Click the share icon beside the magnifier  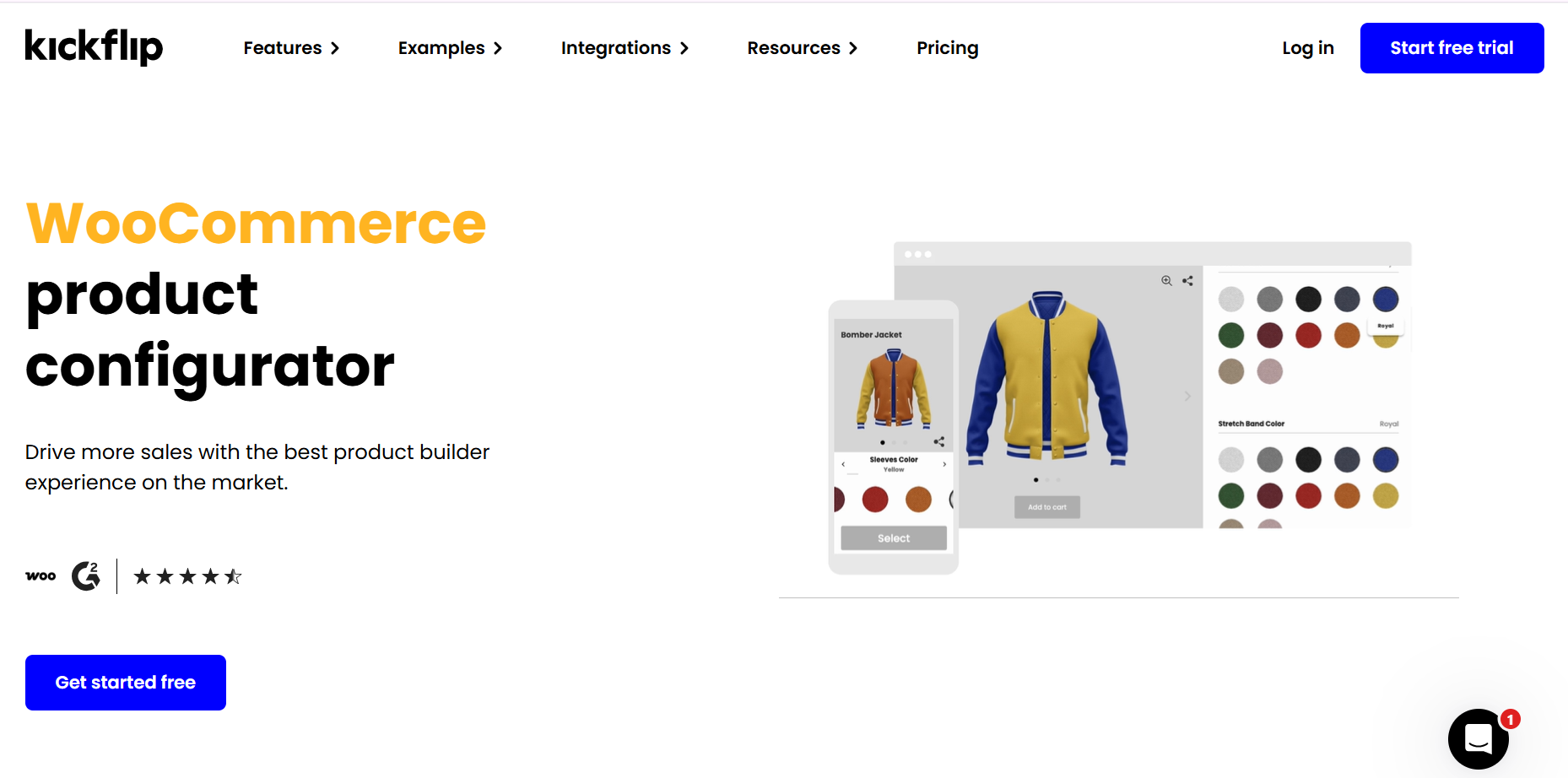pyautogui.click(x=1187, y=281)
